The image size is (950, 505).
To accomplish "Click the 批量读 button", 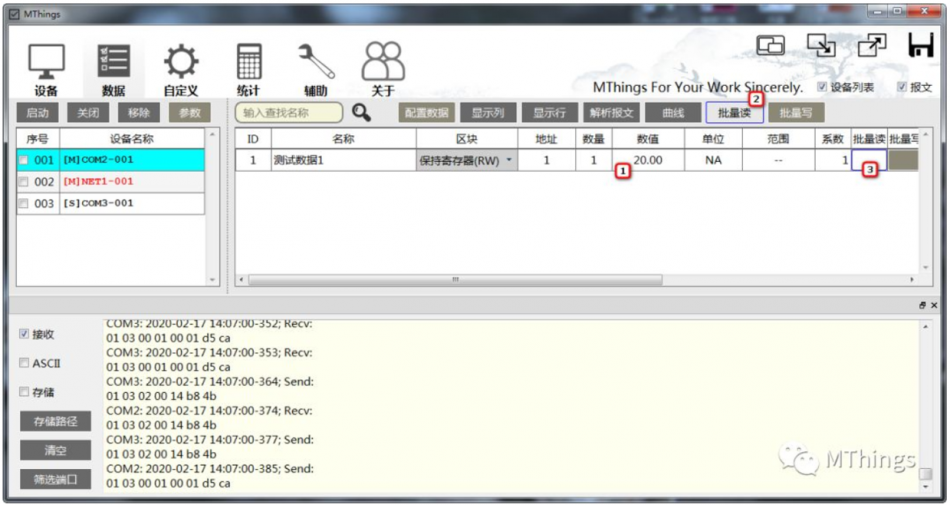I will pyautogui.click(x=734, y=113).
